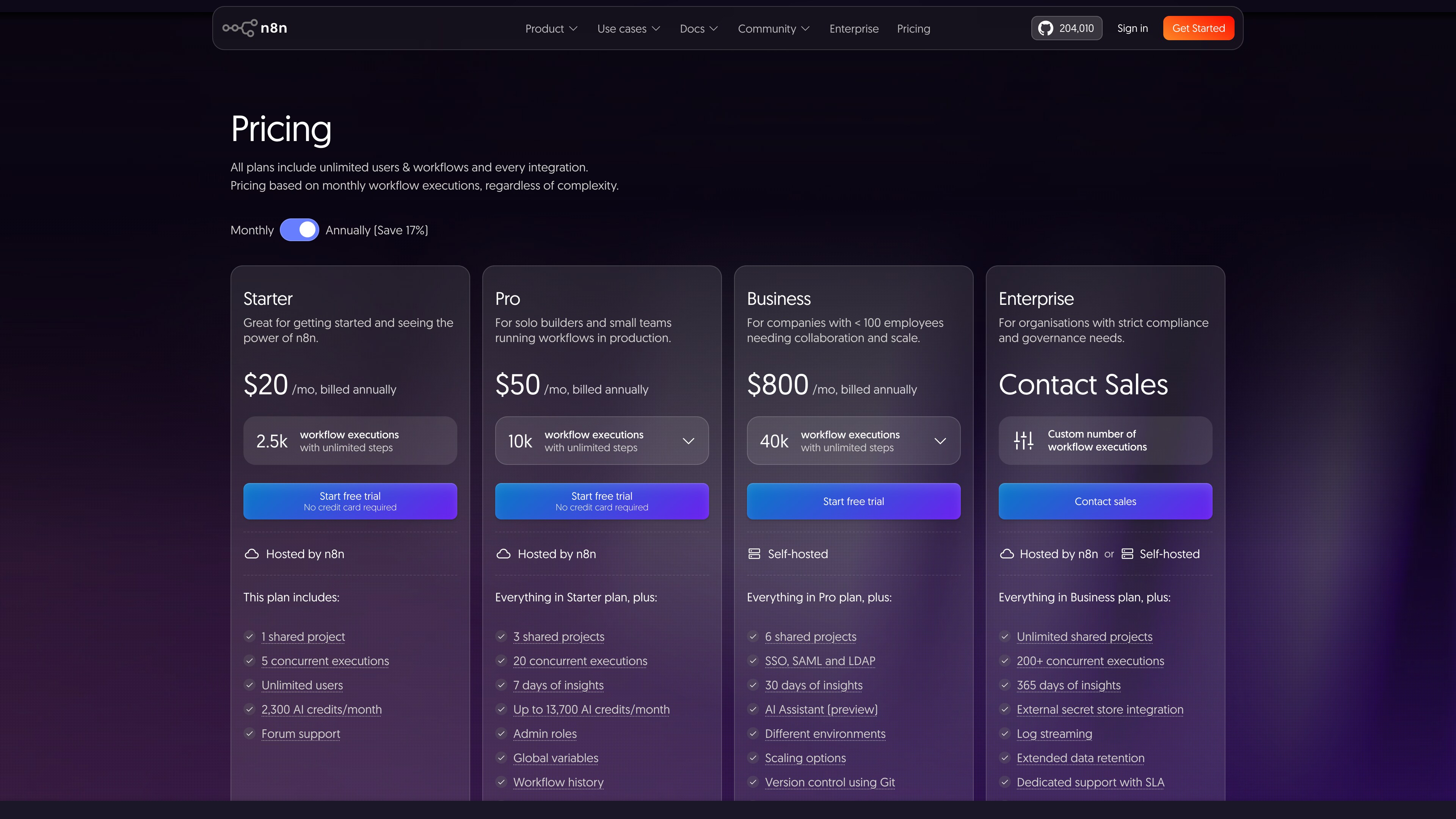Expand the Docs menu
This screenshot has width=1456, height=819.
[698, 28]
